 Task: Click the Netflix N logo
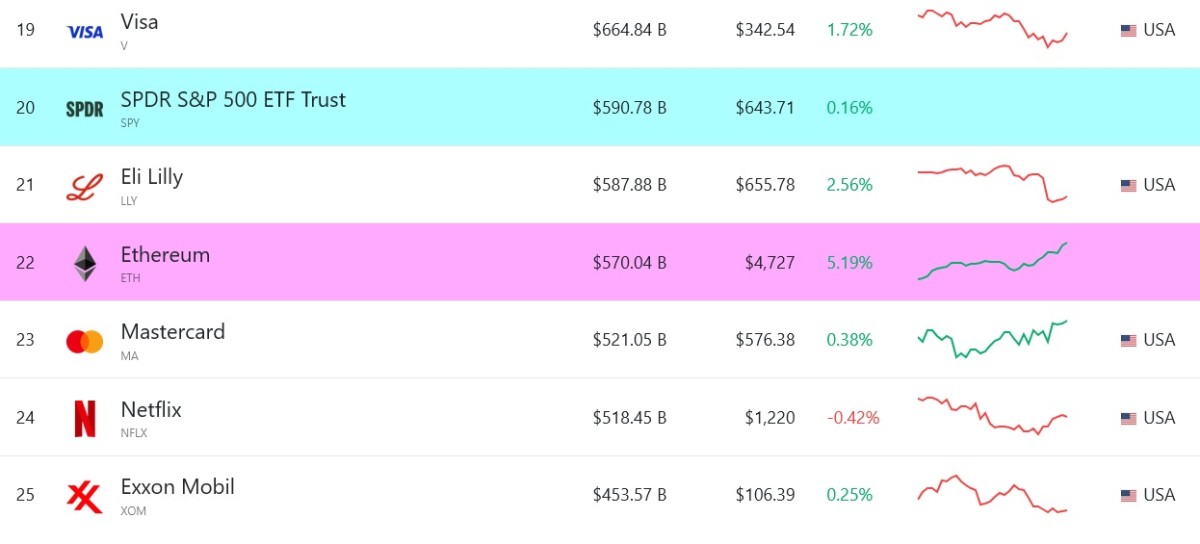coord(85,418)
